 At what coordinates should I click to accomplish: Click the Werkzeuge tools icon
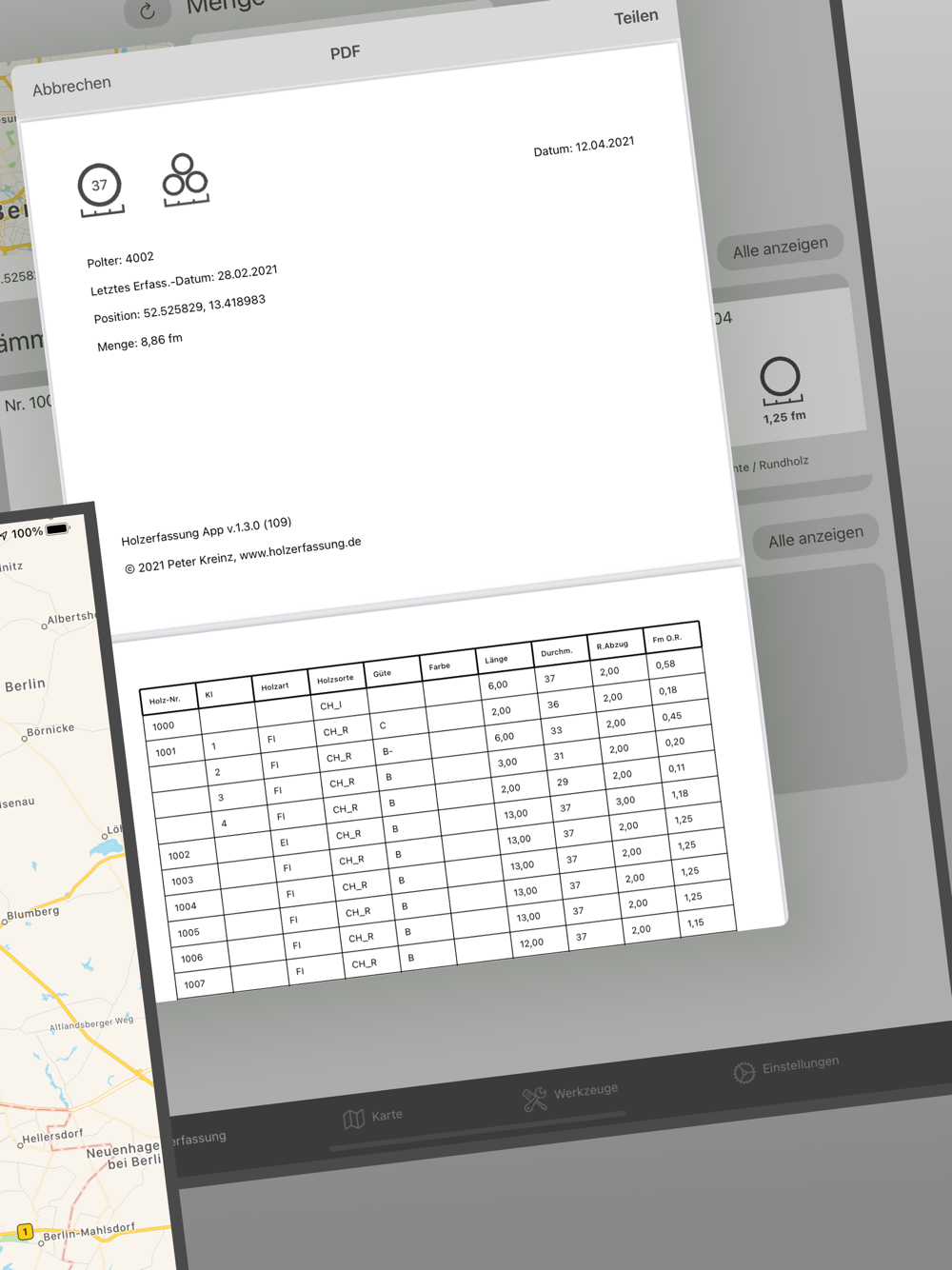[535, 1100]
